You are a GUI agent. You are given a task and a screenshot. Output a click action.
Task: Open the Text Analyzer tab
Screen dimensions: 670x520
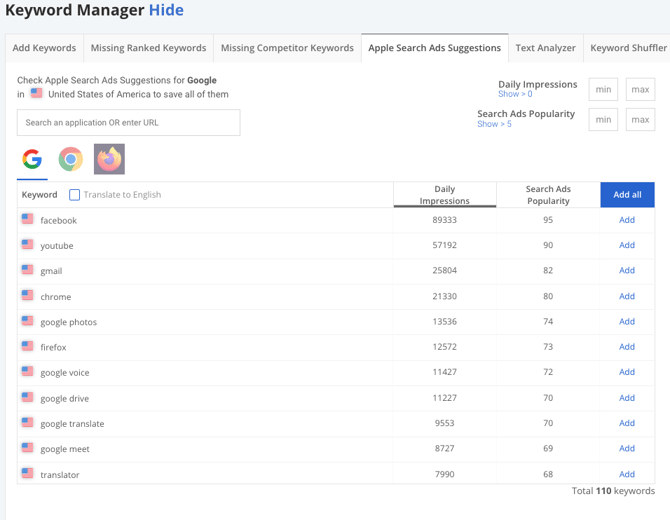tap(545, 48)
